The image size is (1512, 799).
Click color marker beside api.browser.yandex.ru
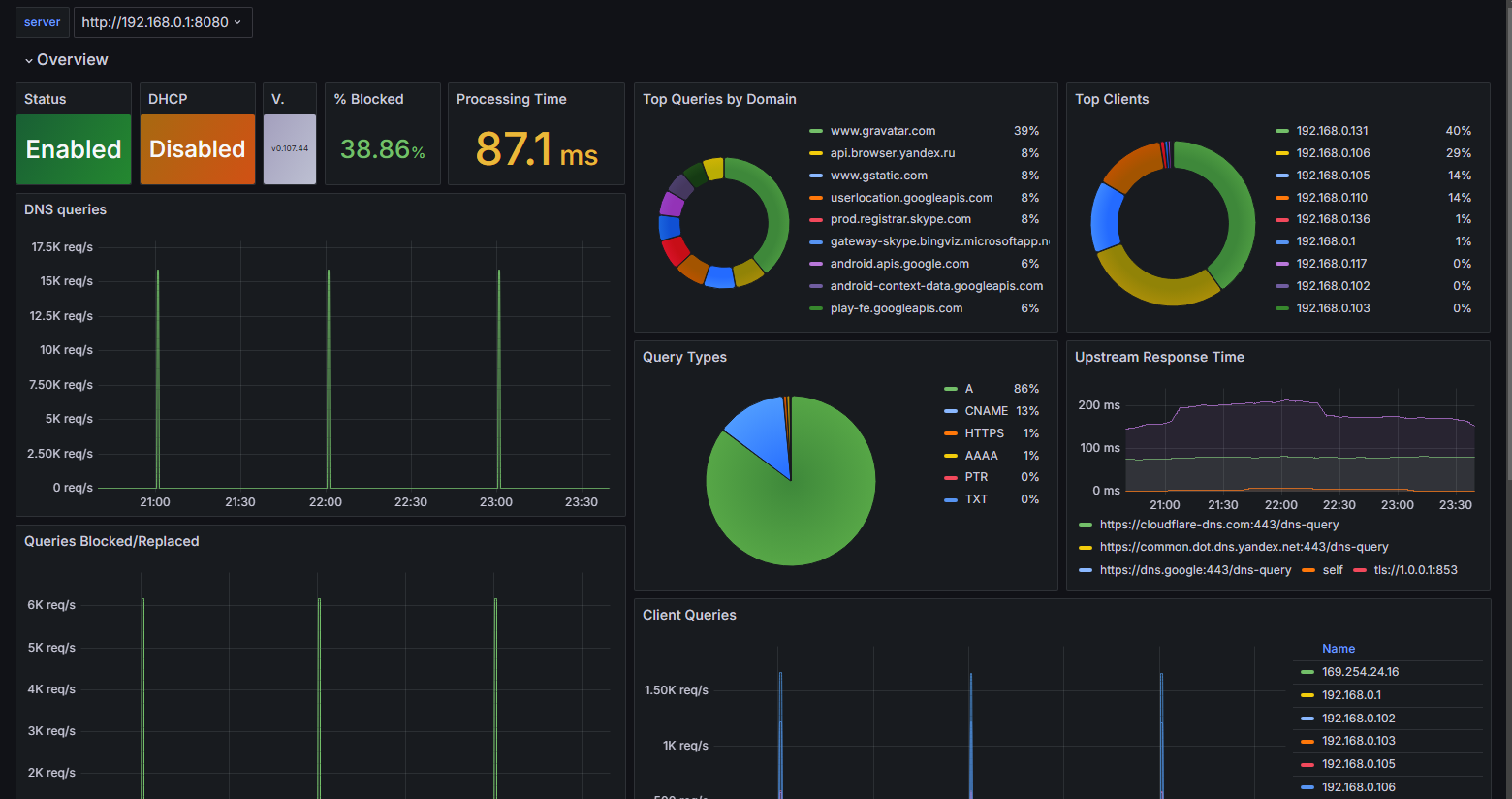[x=816, y=153]
